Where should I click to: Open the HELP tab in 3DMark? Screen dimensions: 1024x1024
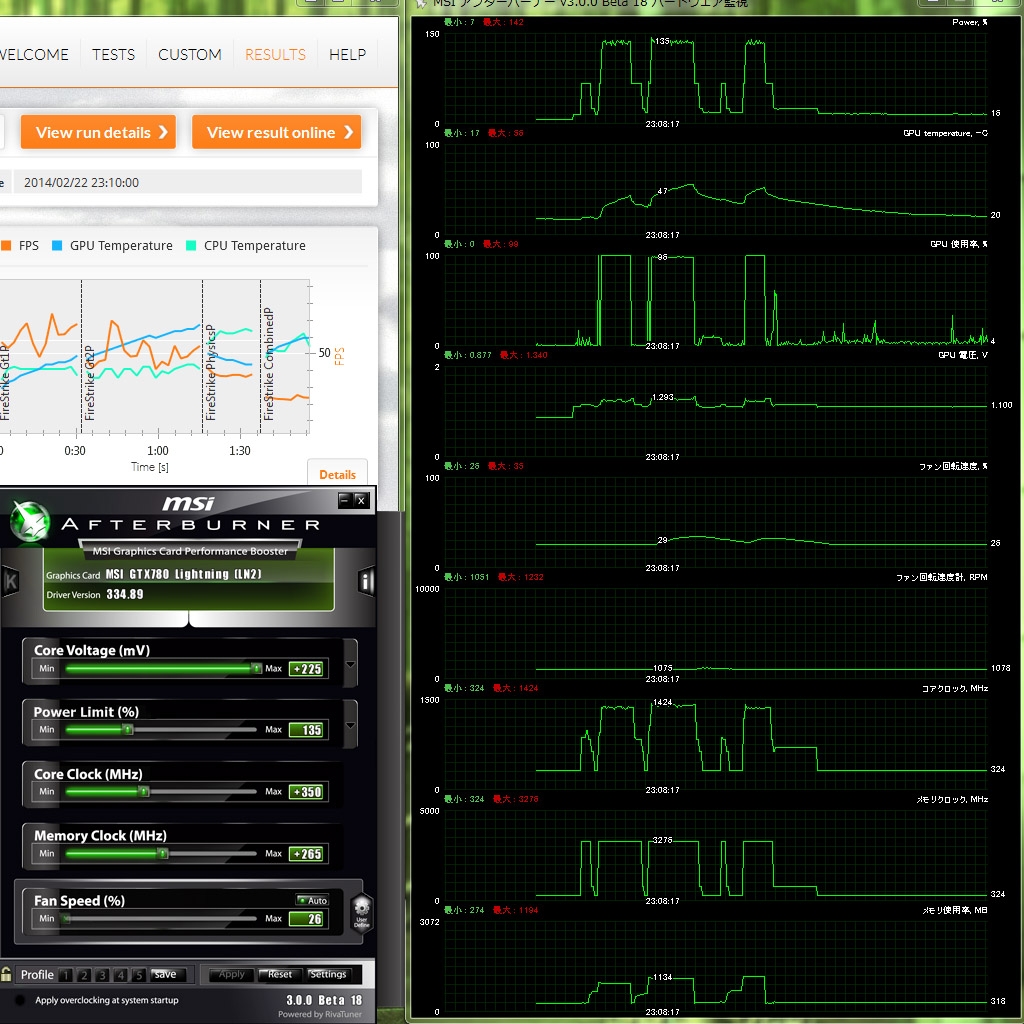pyautogui.click(x=347, y=54)
